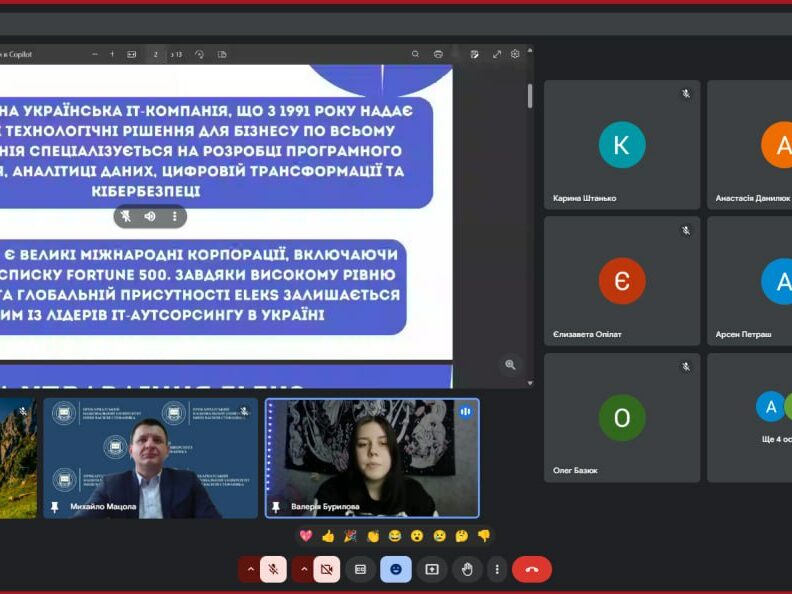Select Валерія Бурилова video tile
The image size is (792, 594).
(372, 458)
